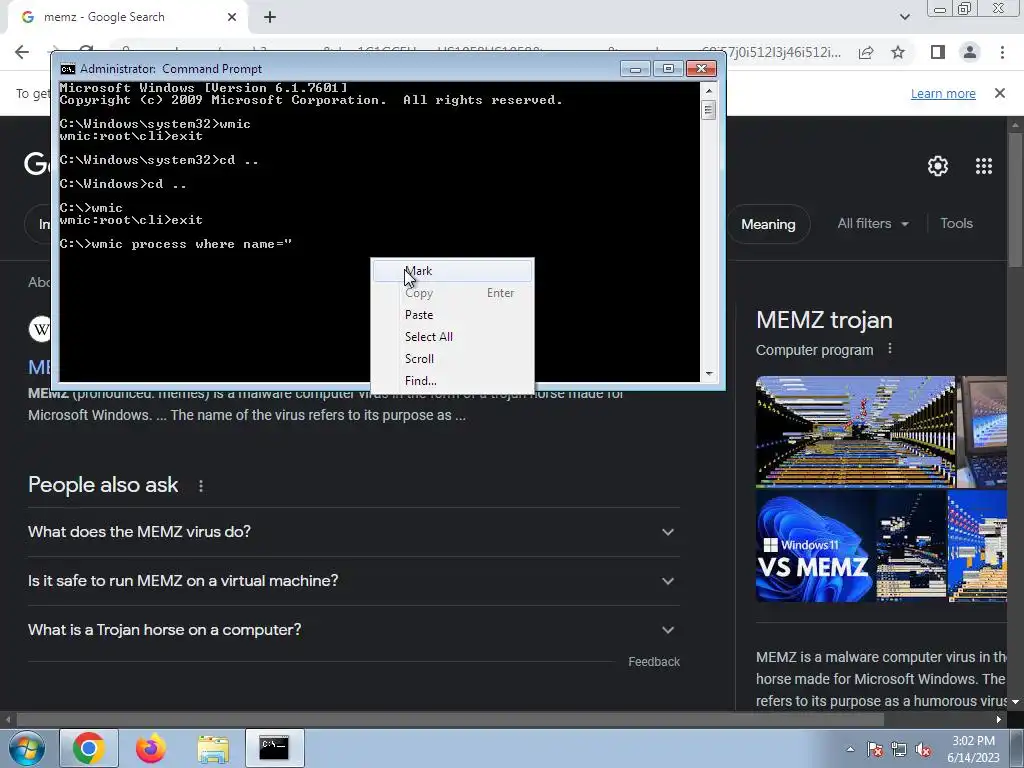Click the Feedback link

(654, 662)
